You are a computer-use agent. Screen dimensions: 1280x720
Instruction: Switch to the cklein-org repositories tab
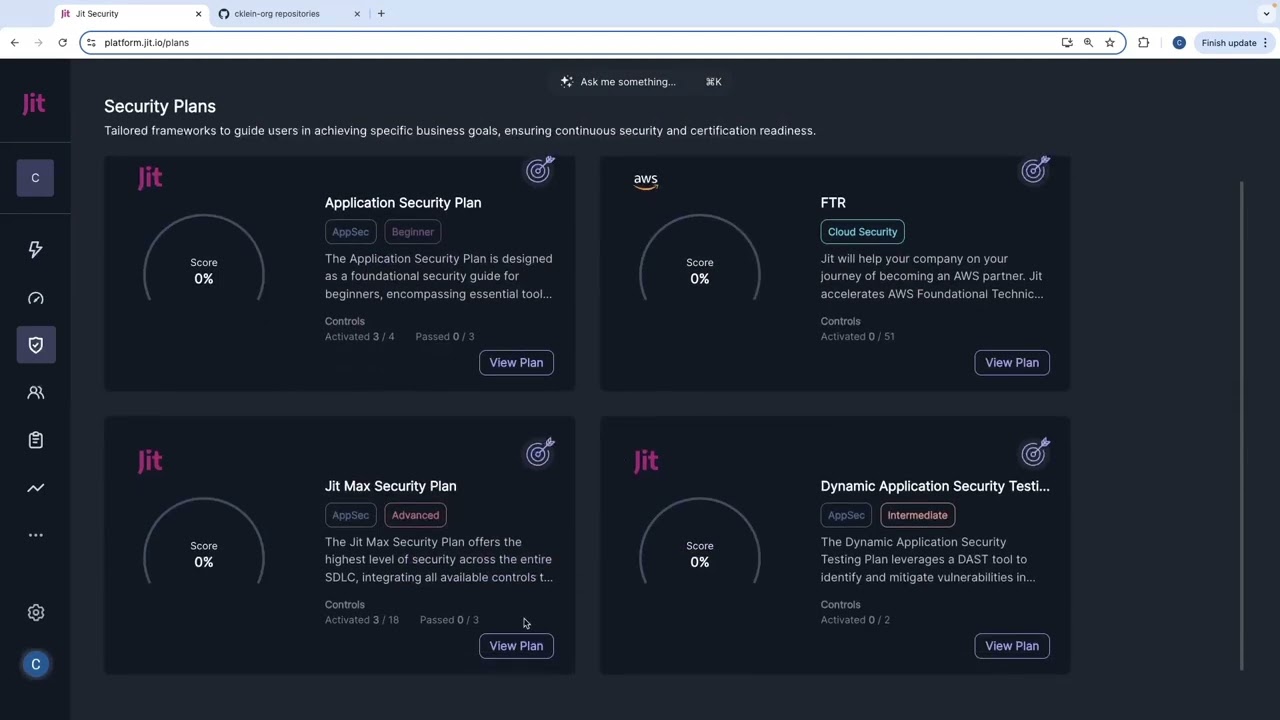coord(289,14)
